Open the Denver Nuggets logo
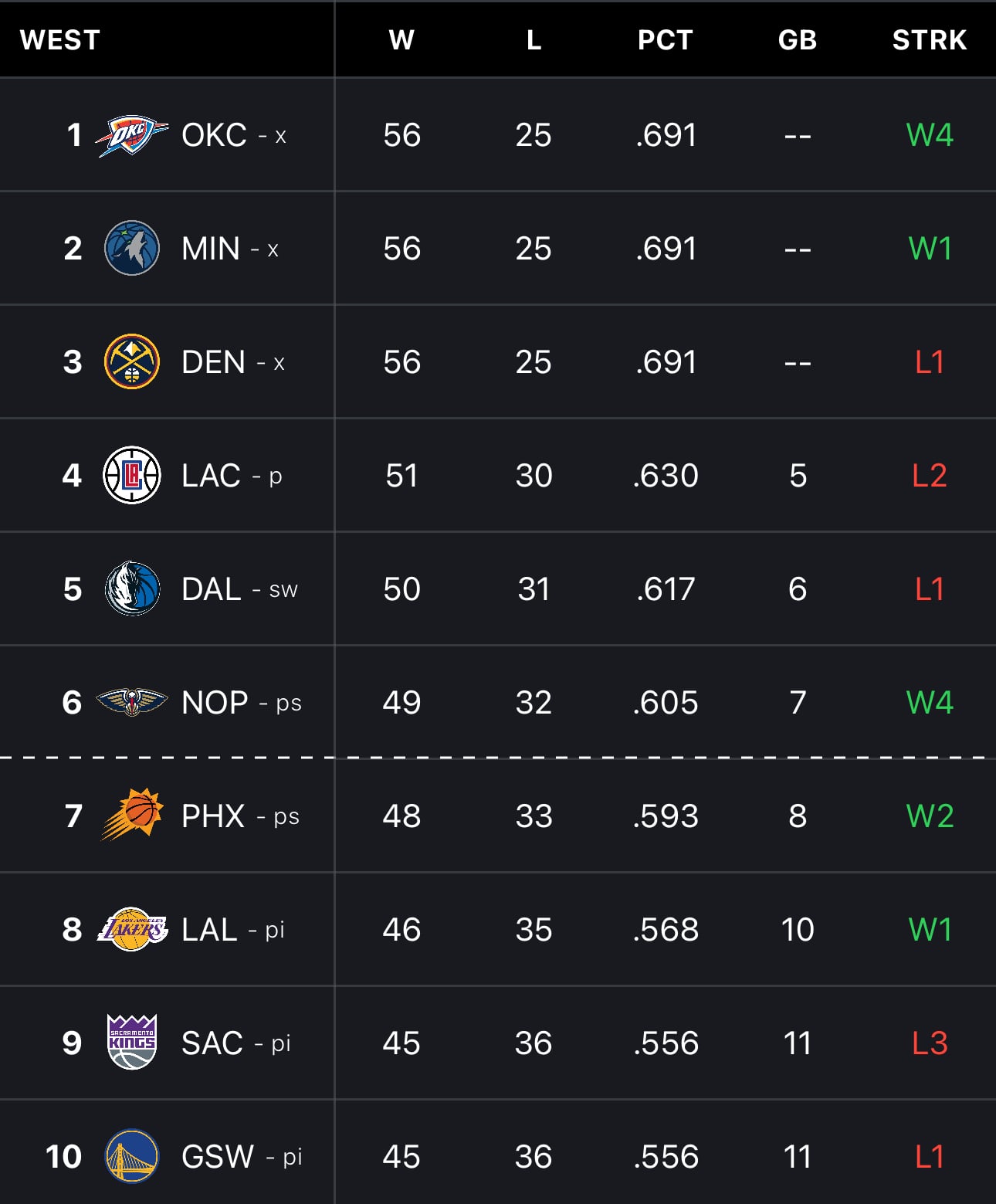This screenshot has width=996, height=1204. pos(132,361)
